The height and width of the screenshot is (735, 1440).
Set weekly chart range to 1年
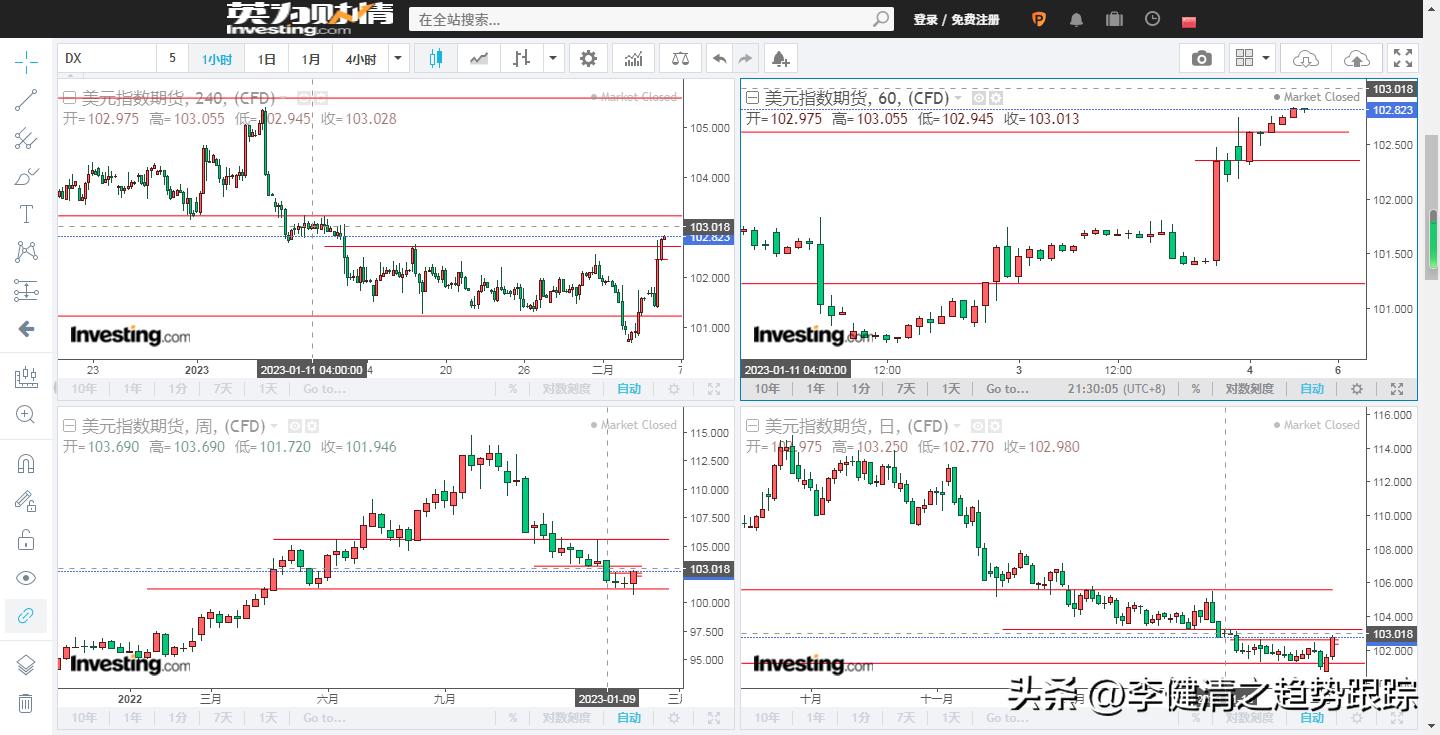click(132, 718)
